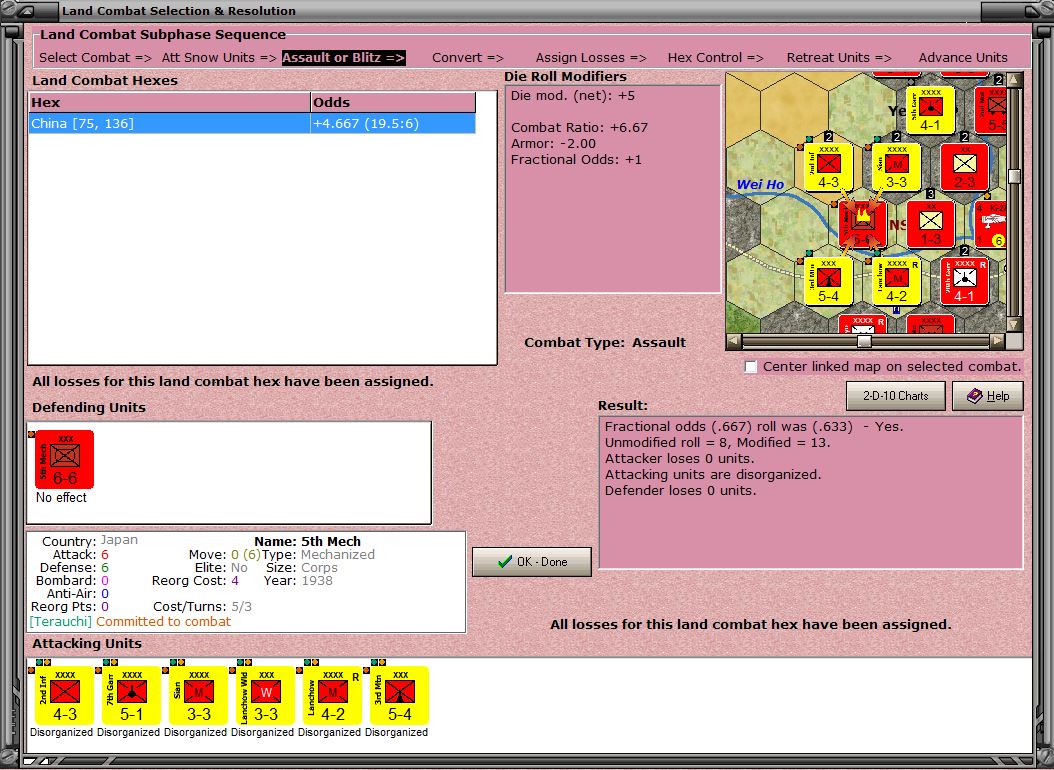Click the Name: 5th Mech label
The width and height of the screenshot is (1054, 770).
coord(307,542)
